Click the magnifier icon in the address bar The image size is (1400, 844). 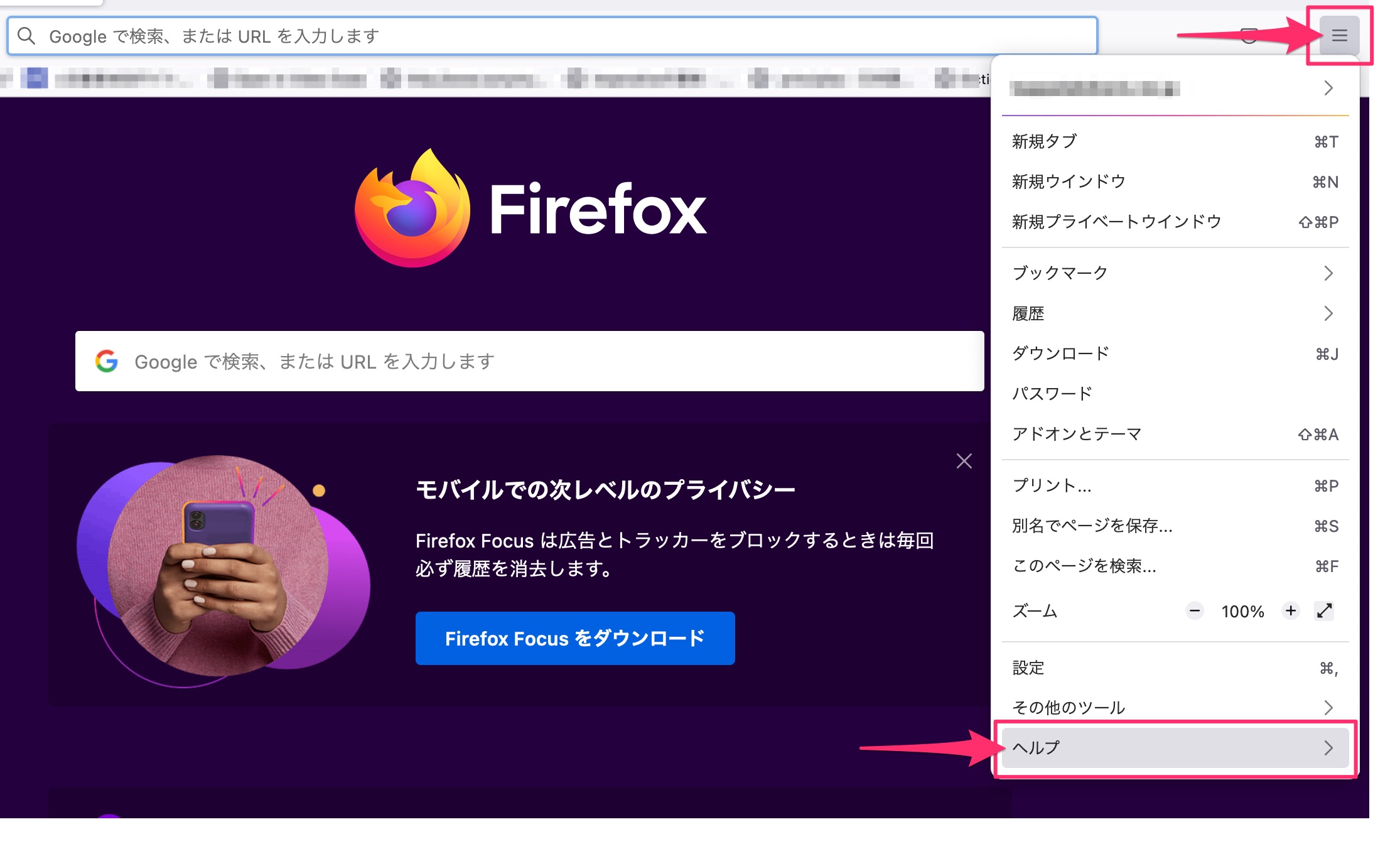click(x=26, y=36)
